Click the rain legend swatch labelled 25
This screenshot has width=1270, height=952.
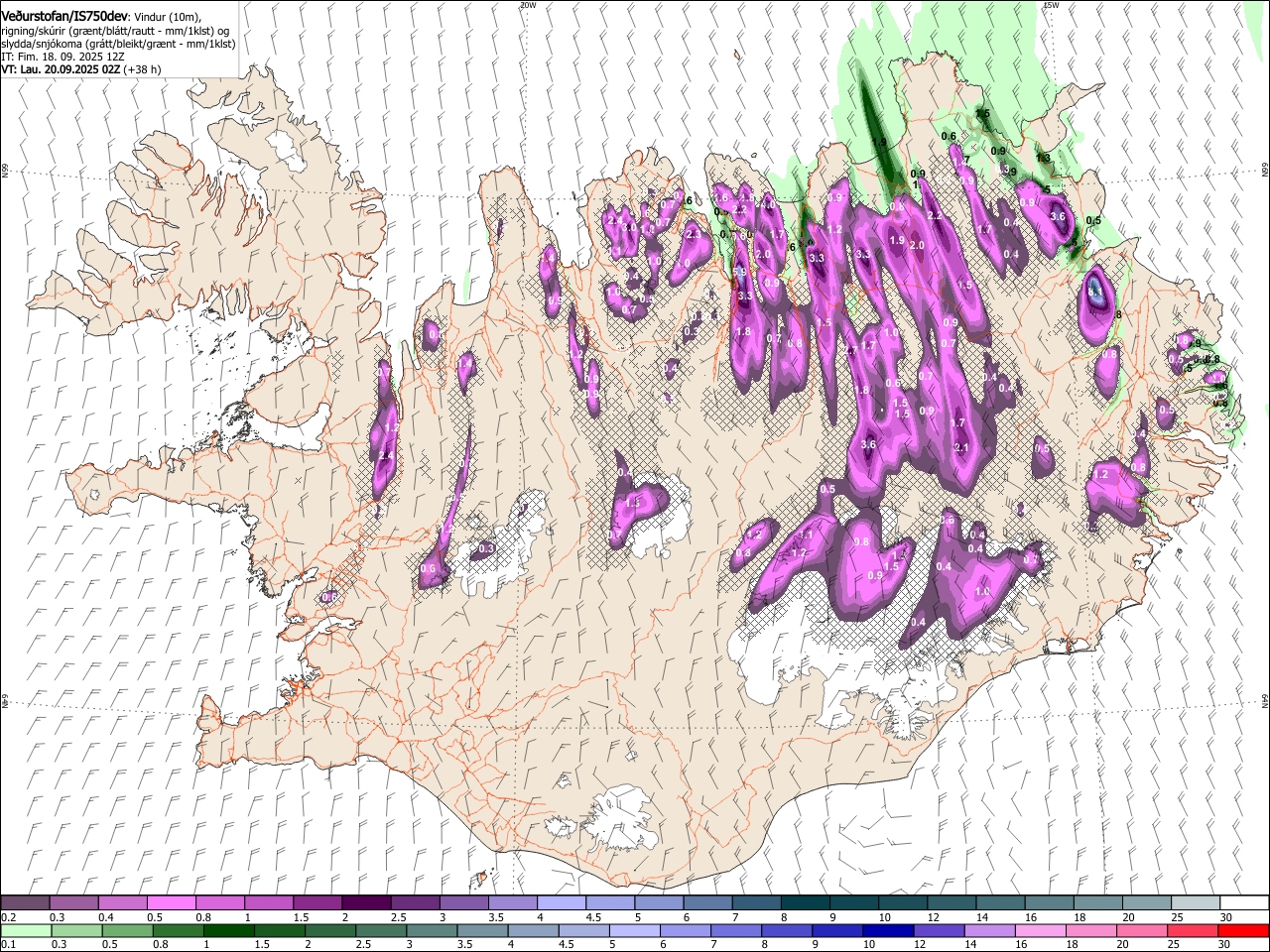(1193, 930)
